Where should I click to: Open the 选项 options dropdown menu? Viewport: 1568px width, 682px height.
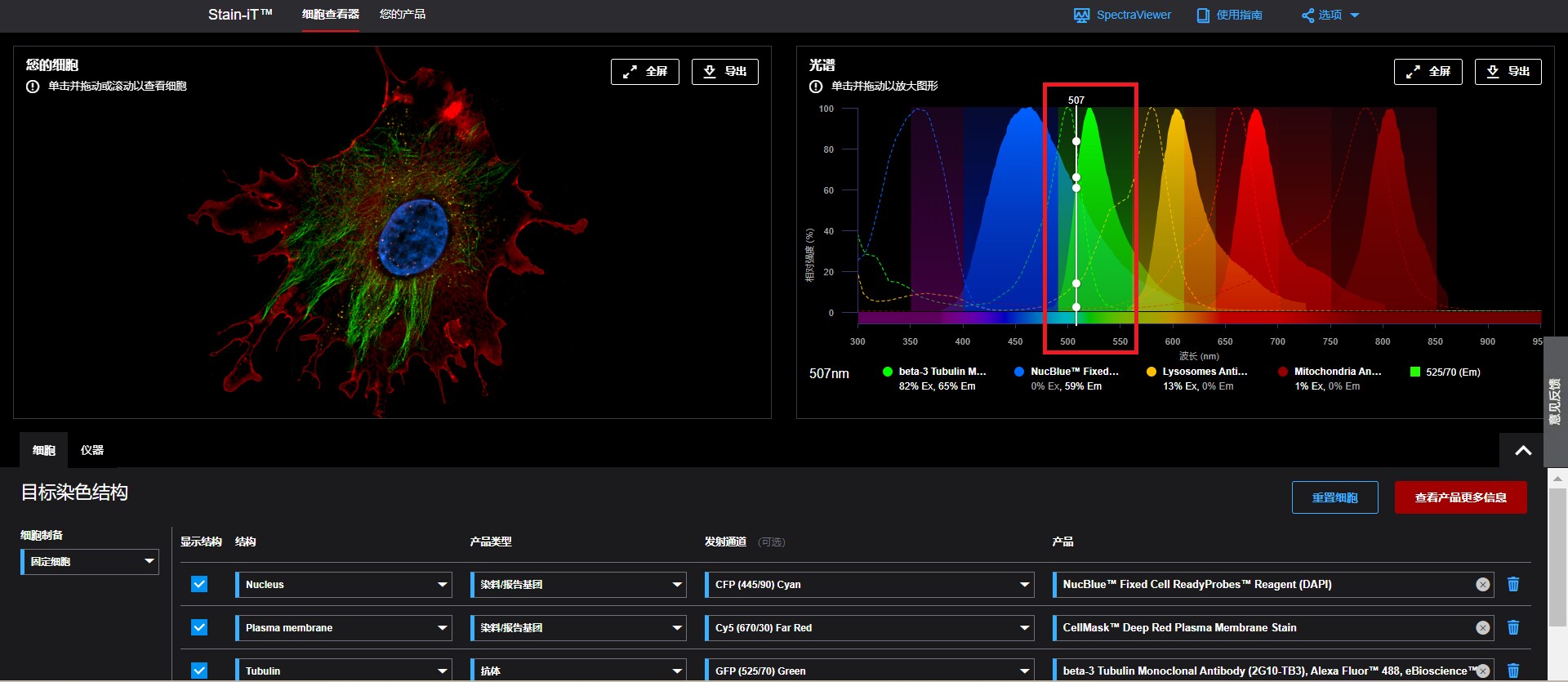pos(1330,15)
